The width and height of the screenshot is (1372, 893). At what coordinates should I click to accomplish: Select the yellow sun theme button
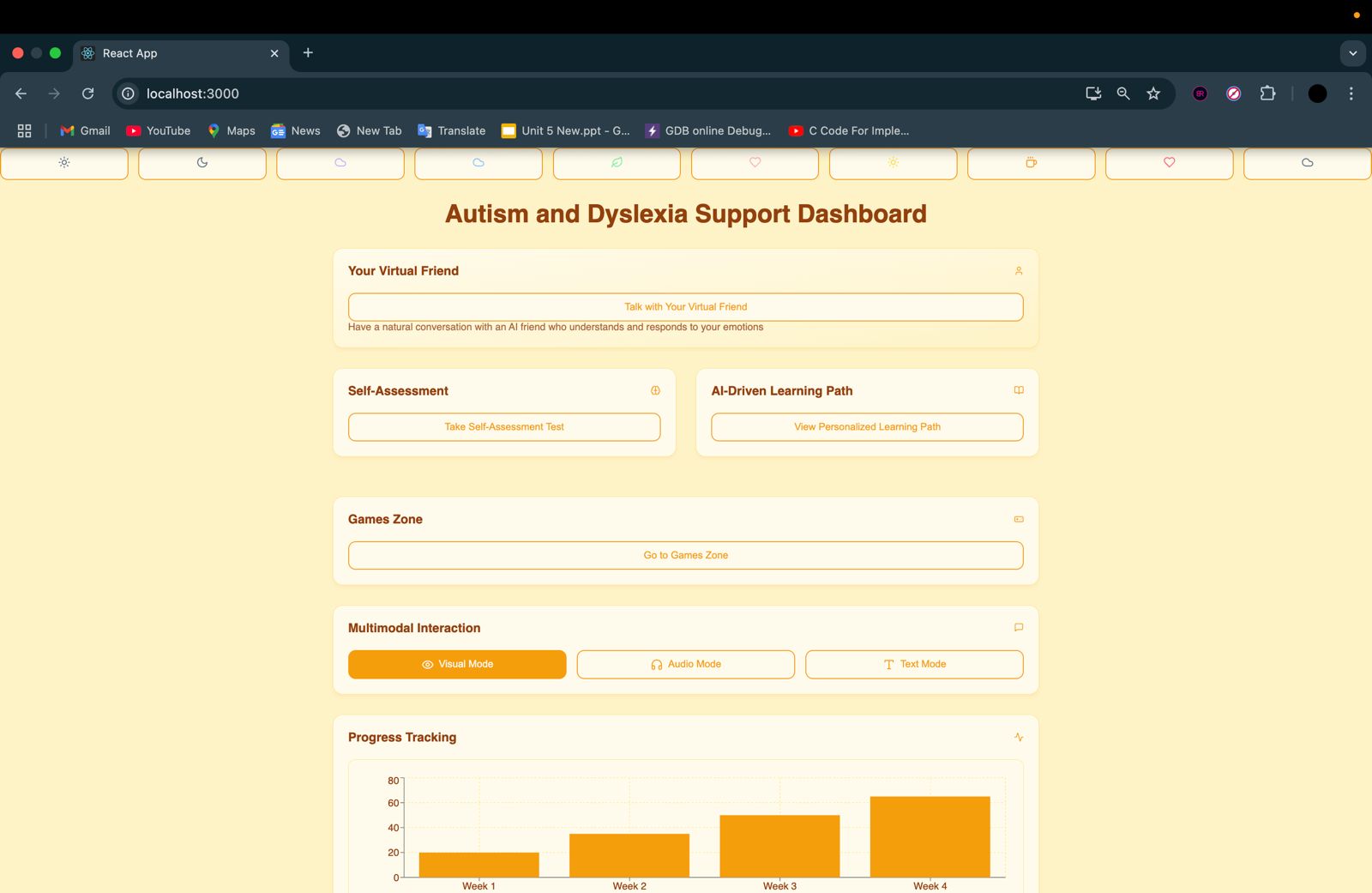pos(894,163)
